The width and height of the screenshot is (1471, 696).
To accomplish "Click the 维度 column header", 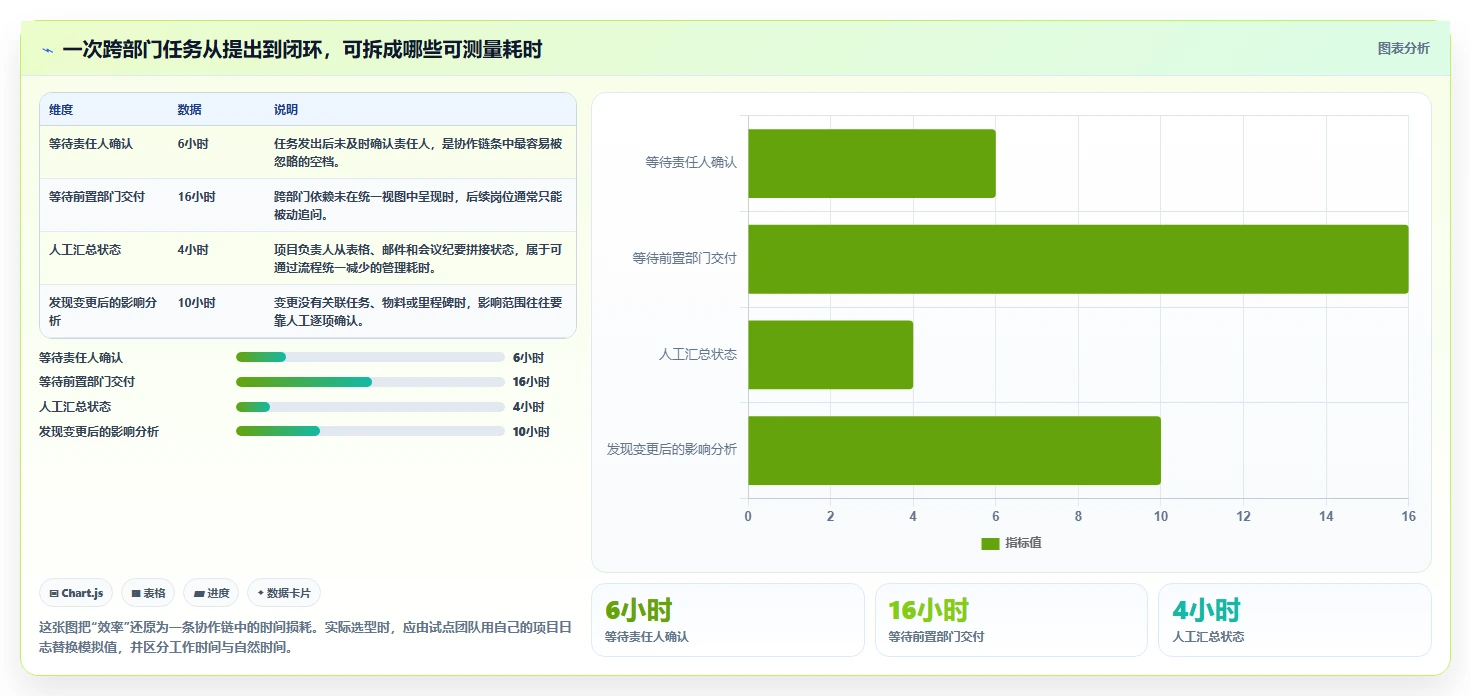I will coord(61,110).
